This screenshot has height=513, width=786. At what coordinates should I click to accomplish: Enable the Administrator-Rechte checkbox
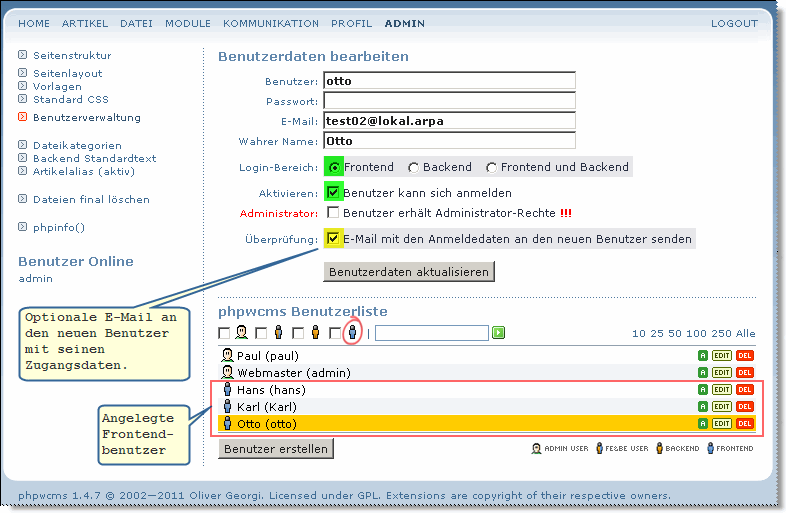(333, 213)
